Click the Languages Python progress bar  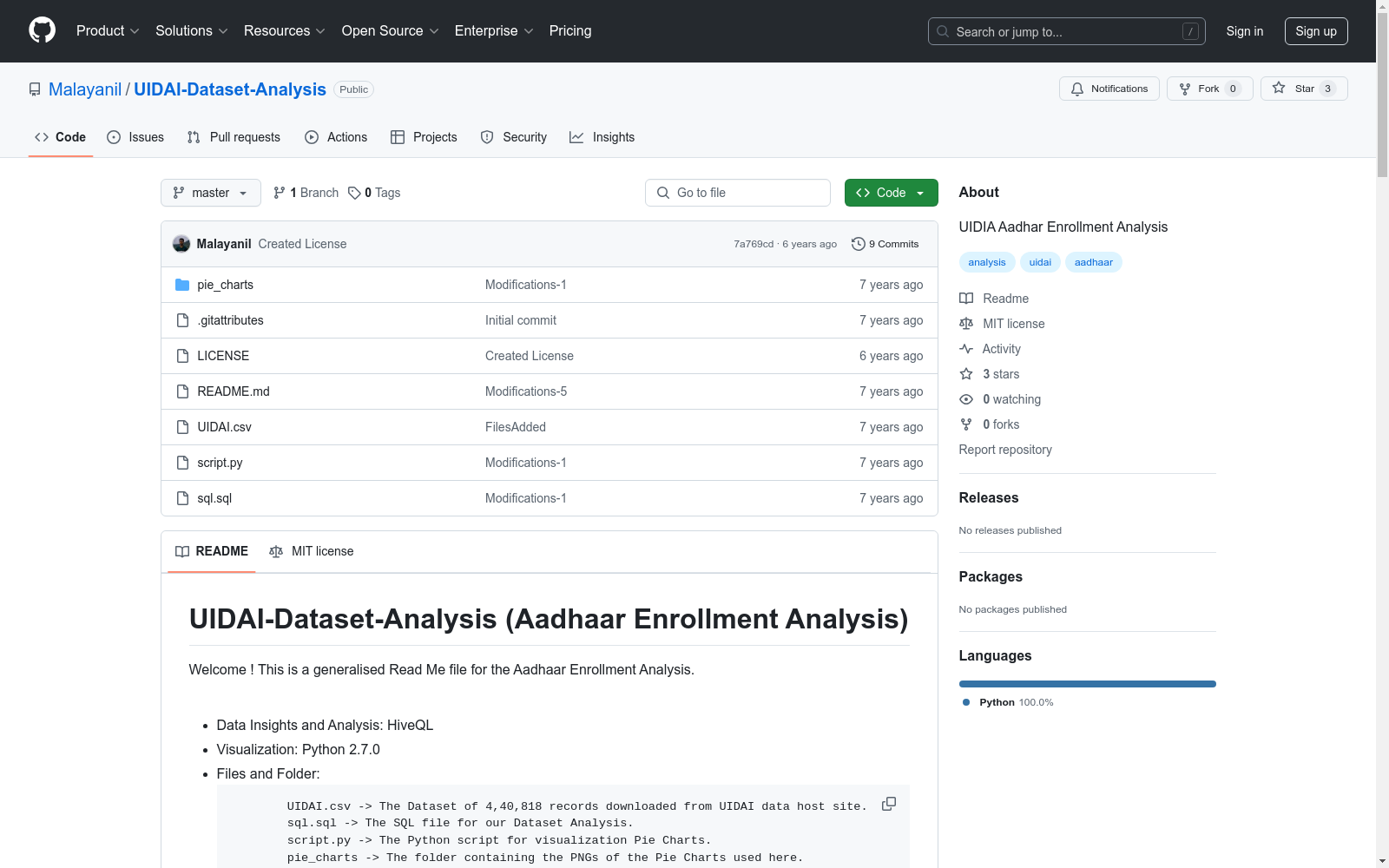tap(1088, 684)
